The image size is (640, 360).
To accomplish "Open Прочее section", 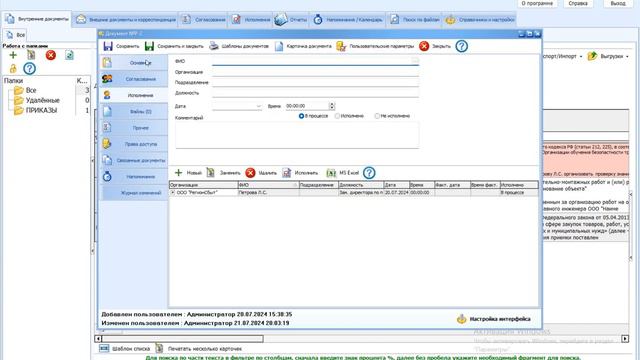I will [x=134, y=128].
